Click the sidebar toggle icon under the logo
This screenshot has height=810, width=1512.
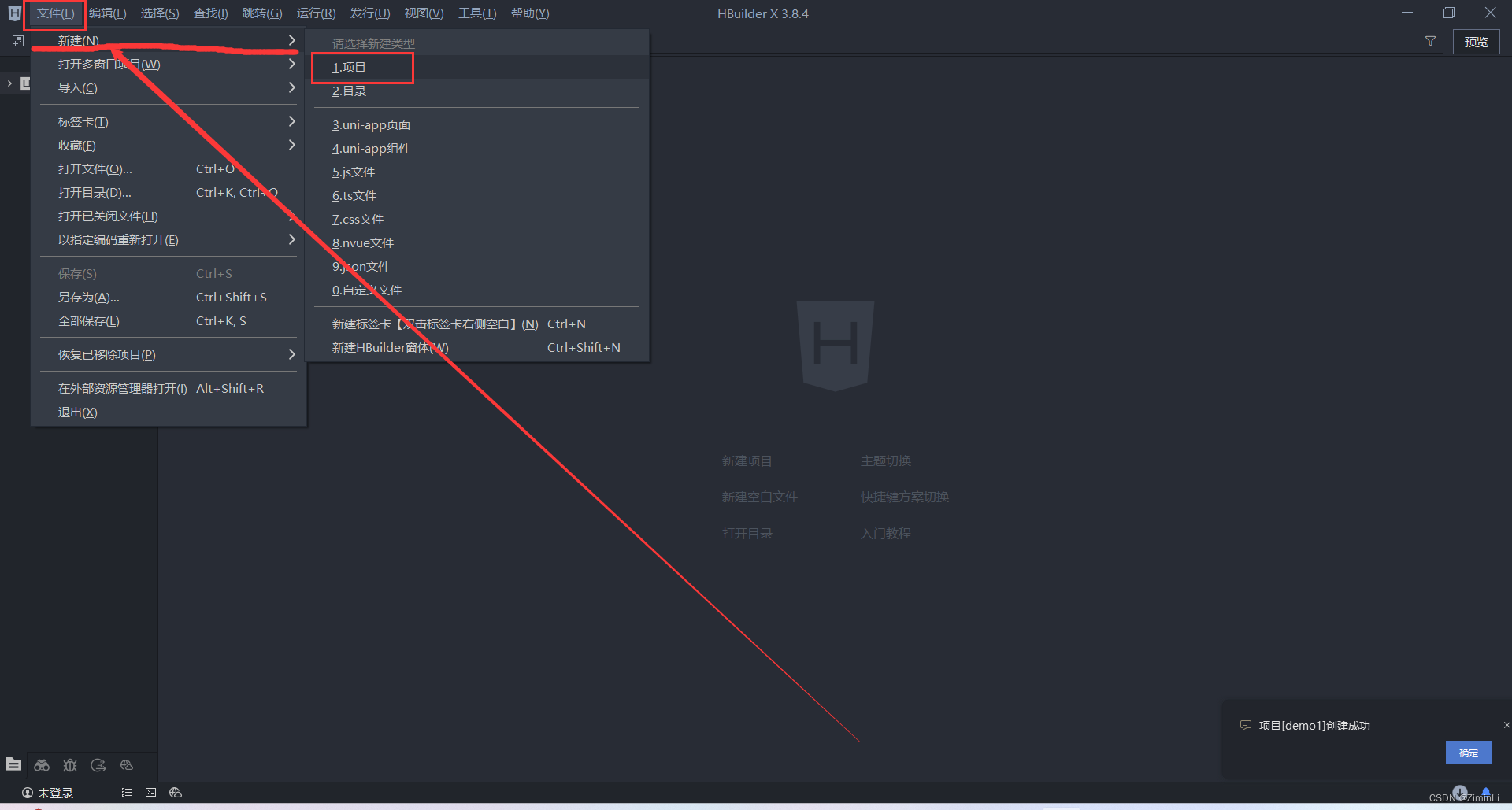coord(18,41)
